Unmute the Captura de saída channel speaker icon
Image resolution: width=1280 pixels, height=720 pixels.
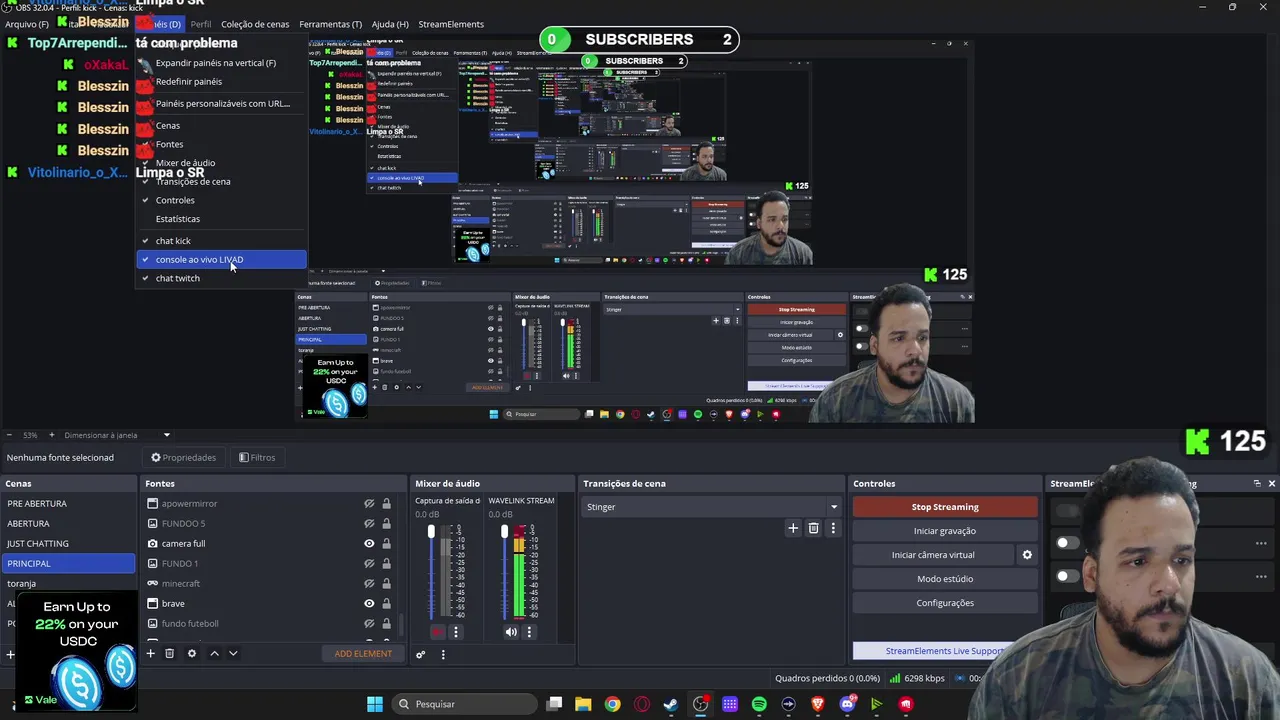pos(437,631)
